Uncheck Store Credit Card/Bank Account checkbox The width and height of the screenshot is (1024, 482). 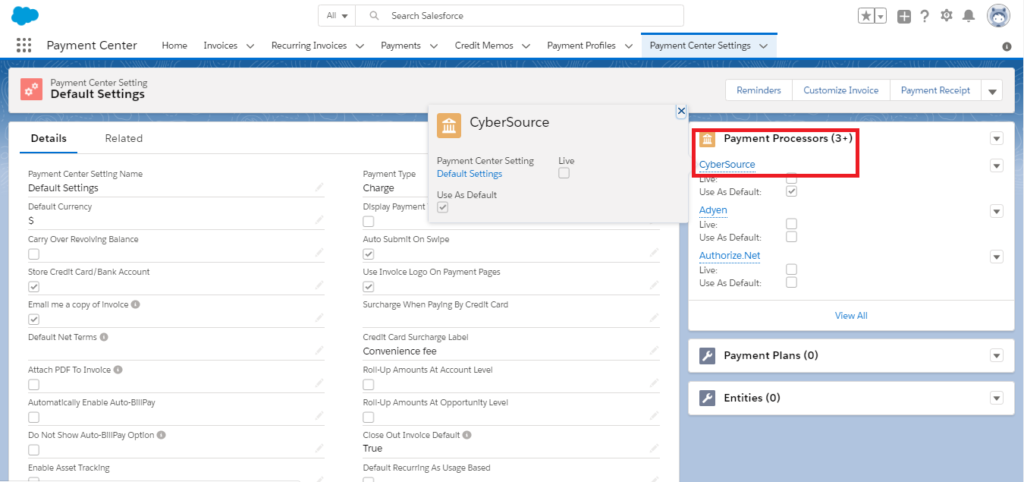(34, 287)
